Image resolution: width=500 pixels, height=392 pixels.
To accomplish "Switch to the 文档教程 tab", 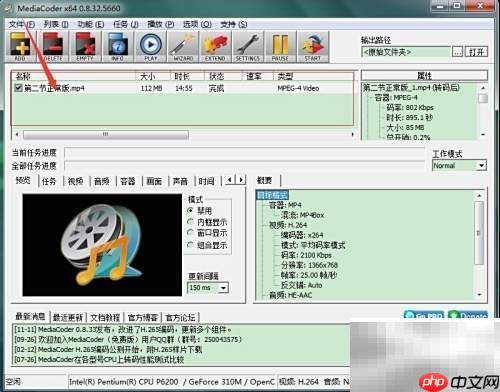I will pos(105,317).
